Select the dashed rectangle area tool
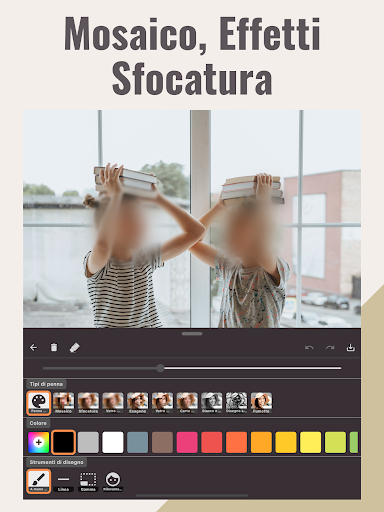This screenshot has width=384, height=512. (x=88, y=482)
